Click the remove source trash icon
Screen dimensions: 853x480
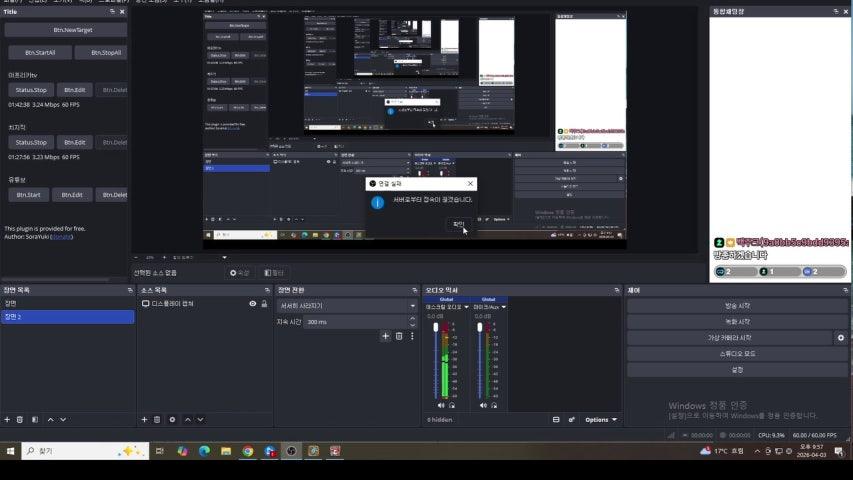pyautogui.click(x=157, y=420)
